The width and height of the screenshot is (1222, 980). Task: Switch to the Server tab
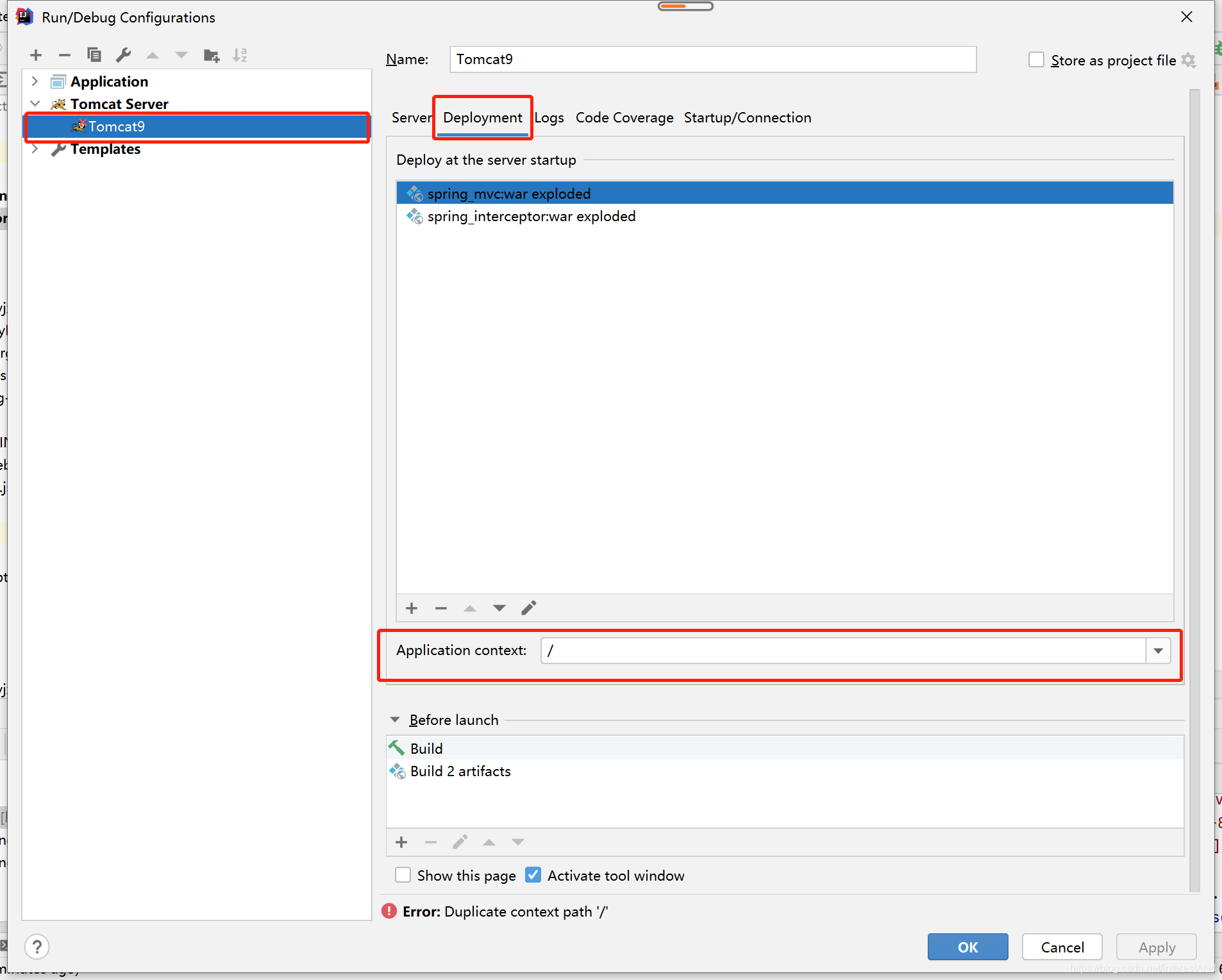point(412,117)
